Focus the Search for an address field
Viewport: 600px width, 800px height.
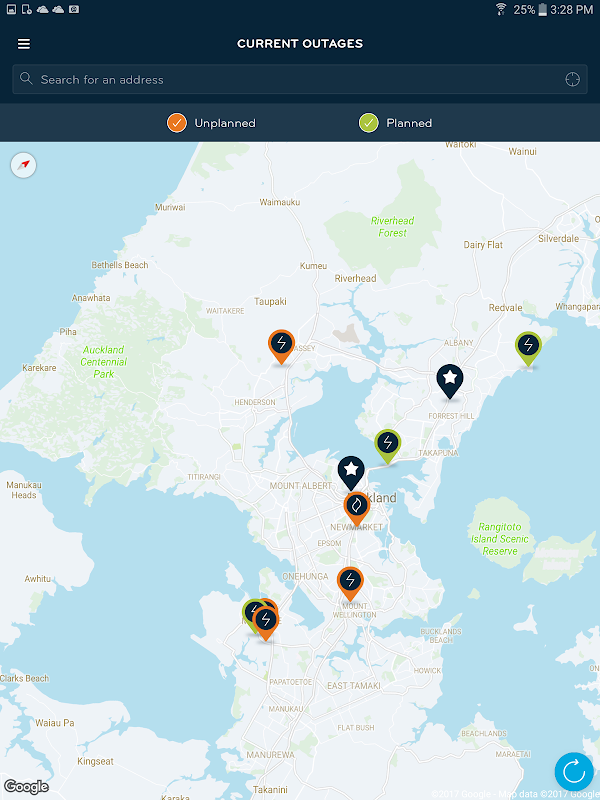(x=299, y=79)
